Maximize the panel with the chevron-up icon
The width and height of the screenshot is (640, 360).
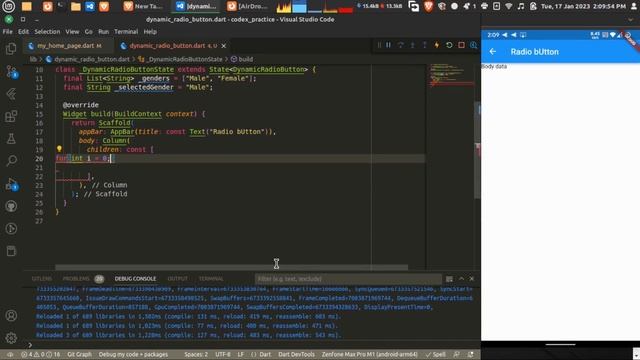461,279
